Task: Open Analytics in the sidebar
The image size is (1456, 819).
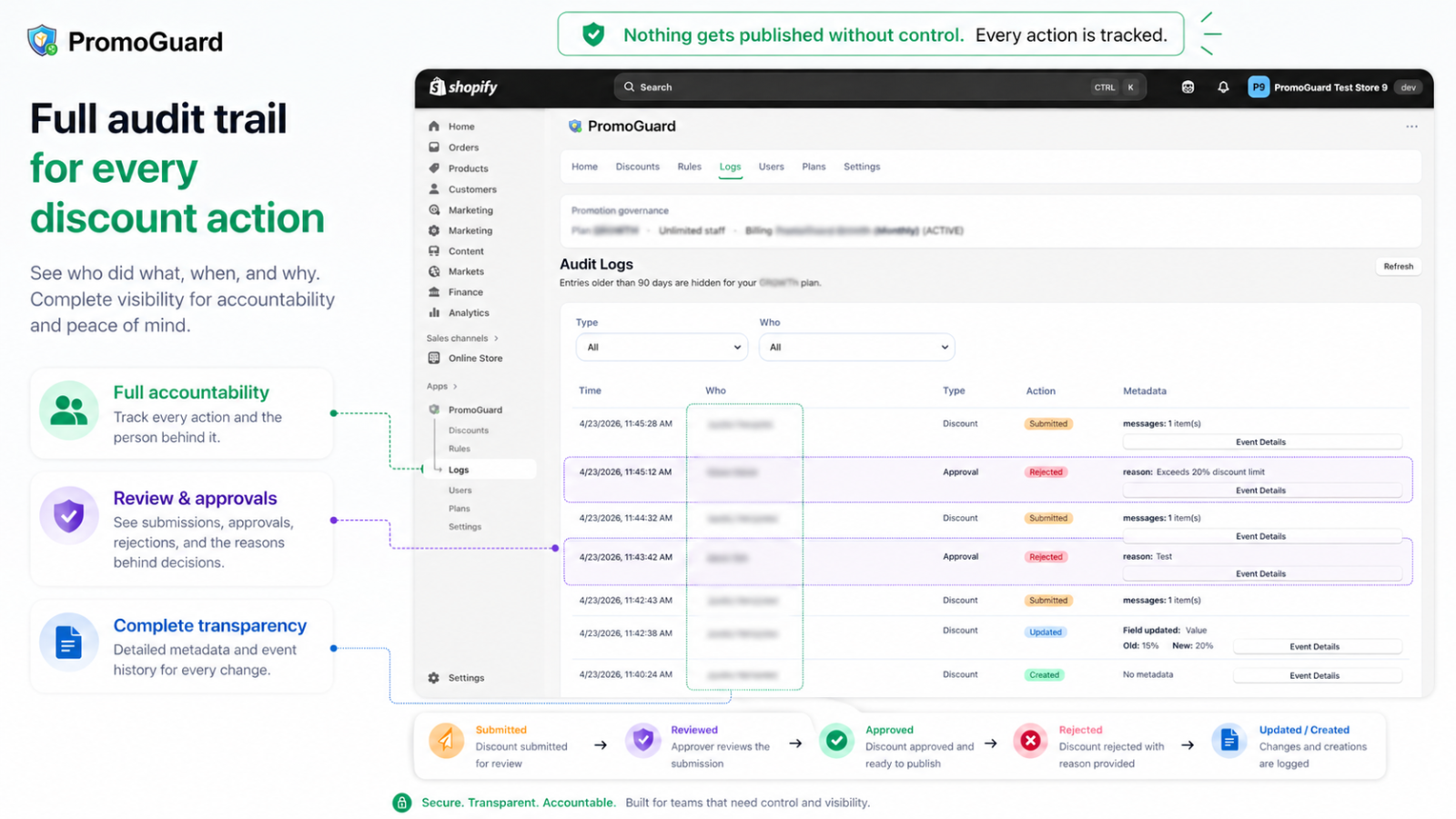Action: tap(469, 313)
